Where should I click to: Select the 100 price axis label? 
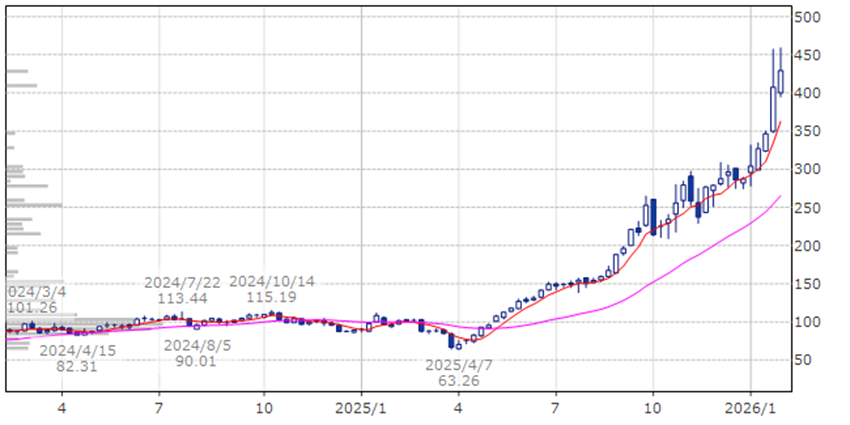coord(808,322)
